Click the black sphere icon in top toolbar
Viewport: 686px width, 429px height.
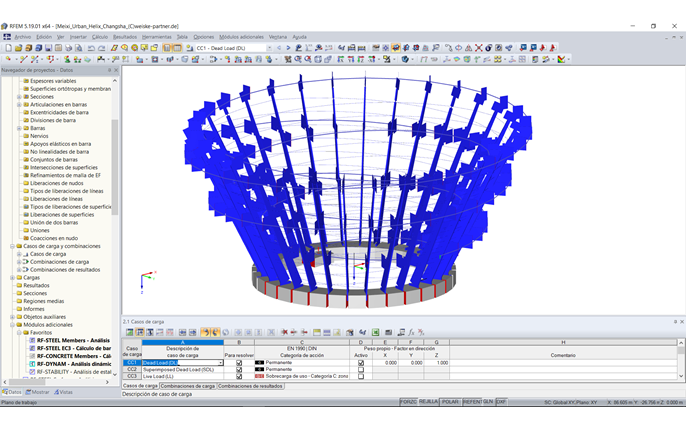[x=489, y=48]
